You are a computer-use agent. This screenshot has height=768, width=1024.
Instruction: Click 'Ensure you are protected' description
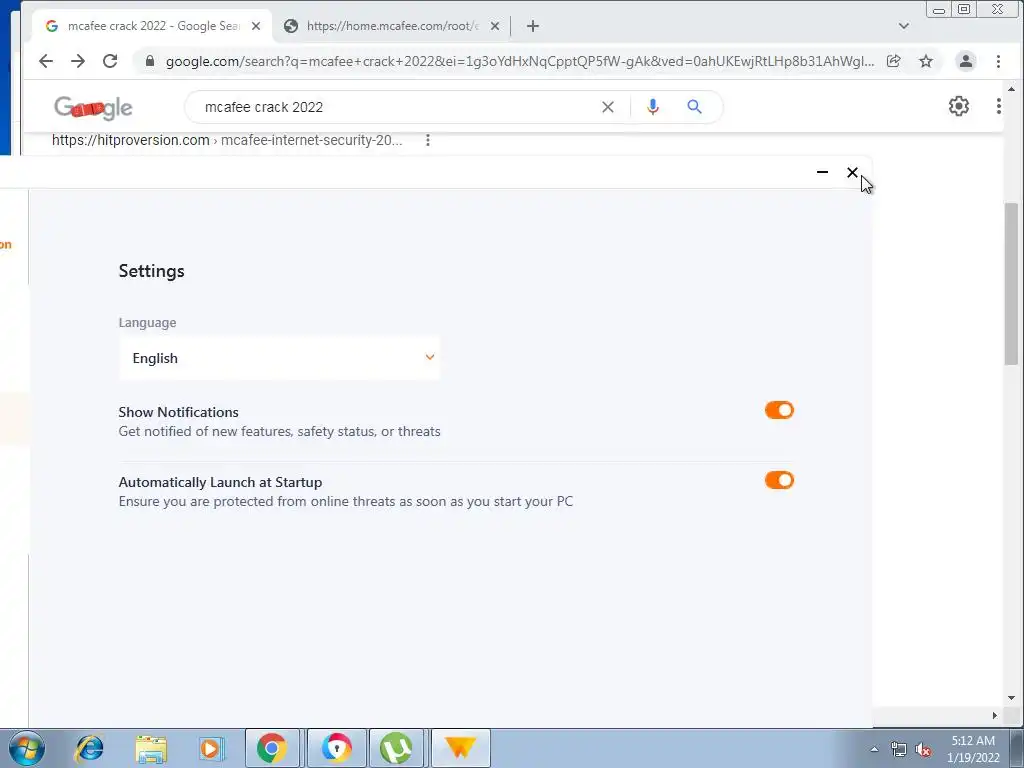(345, 502)
